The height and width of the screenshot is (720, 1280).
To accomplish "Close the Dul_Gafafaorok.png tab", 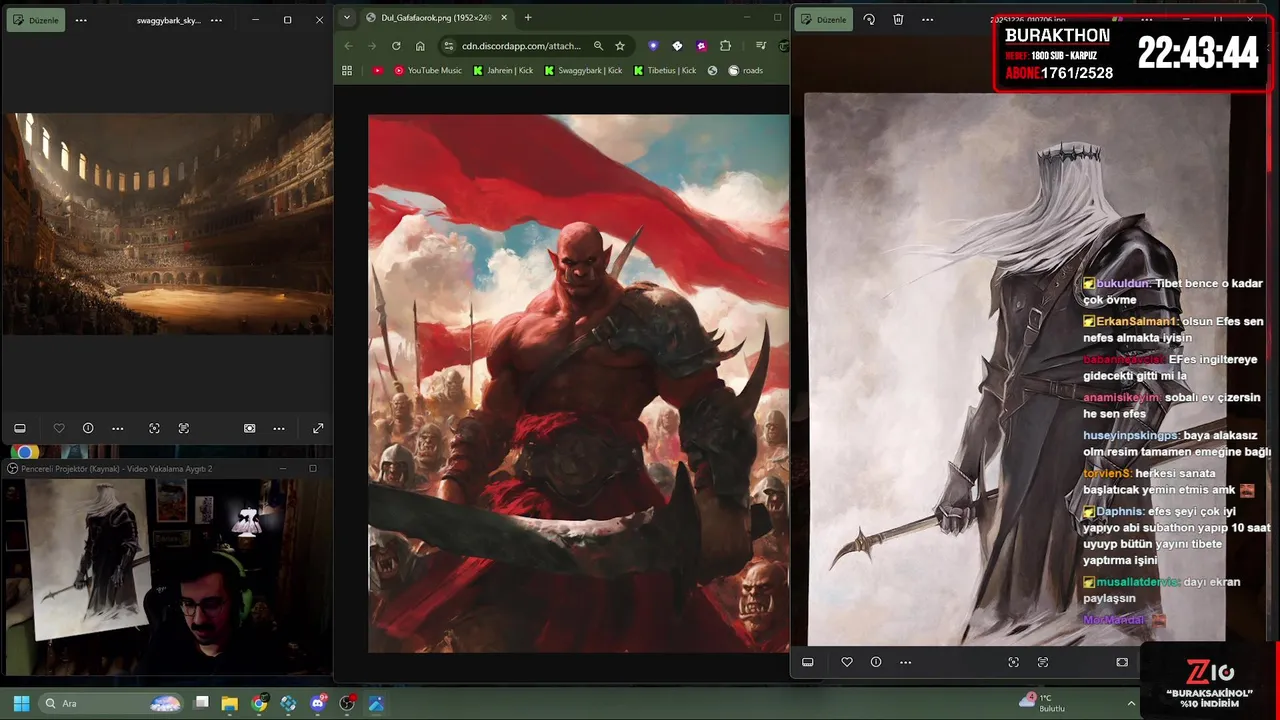I will pos(504,17).
